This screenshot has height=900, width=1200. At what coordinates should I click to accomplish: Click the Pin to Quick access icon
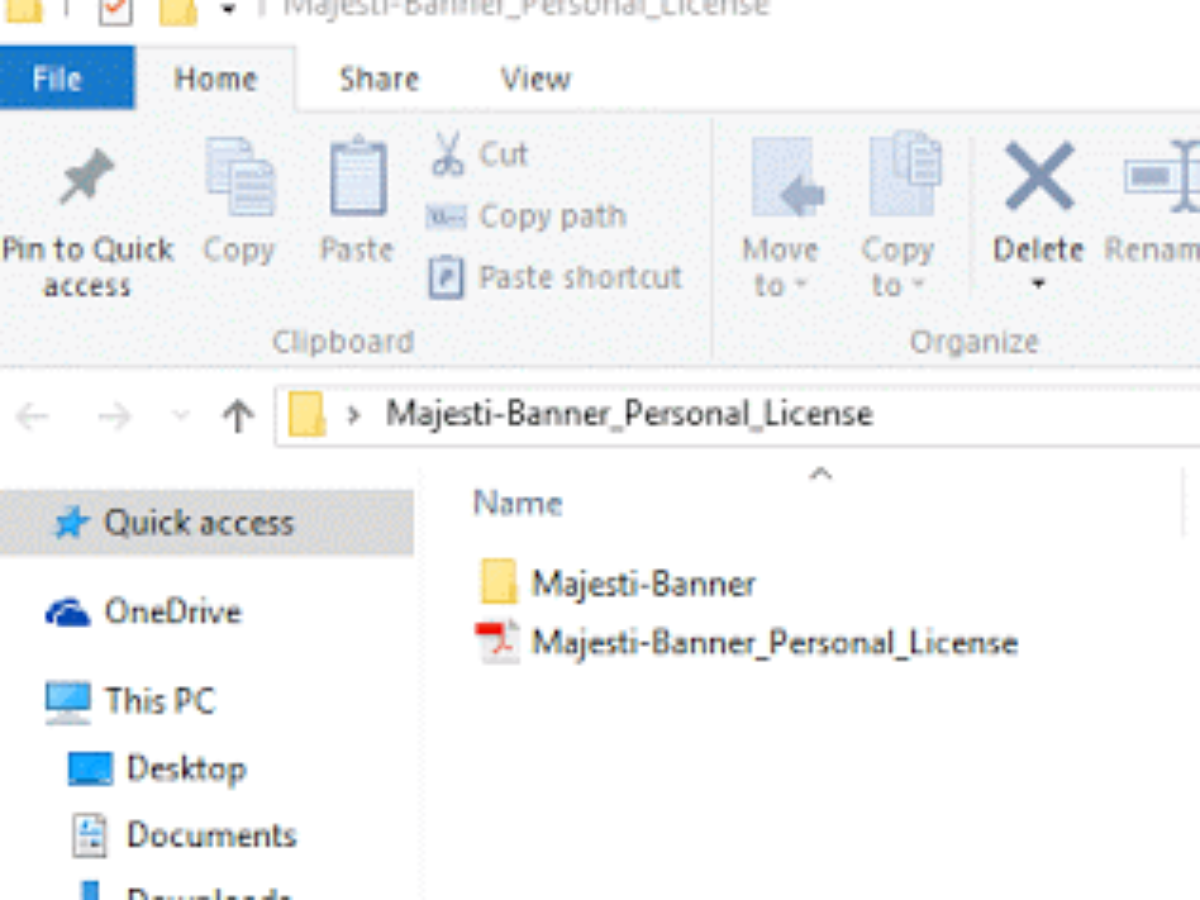87,180
